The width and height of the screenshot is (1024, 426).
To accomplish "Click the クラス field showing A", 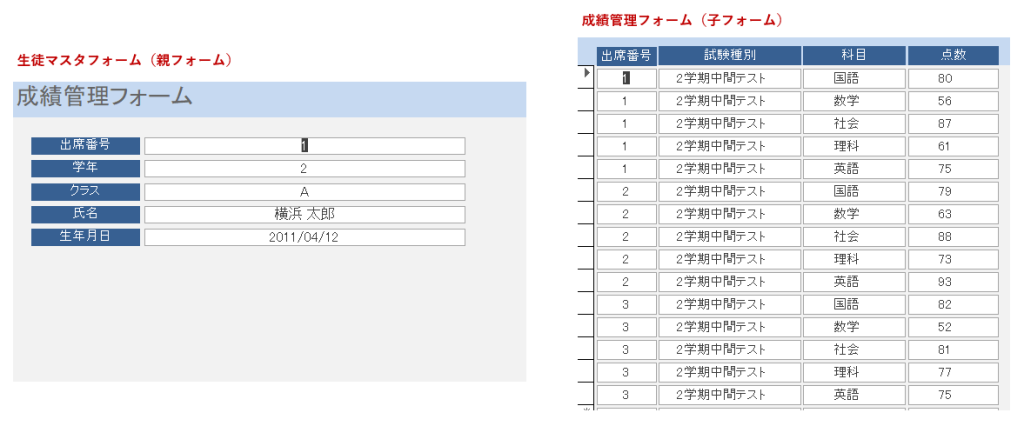I will [304, 191].
